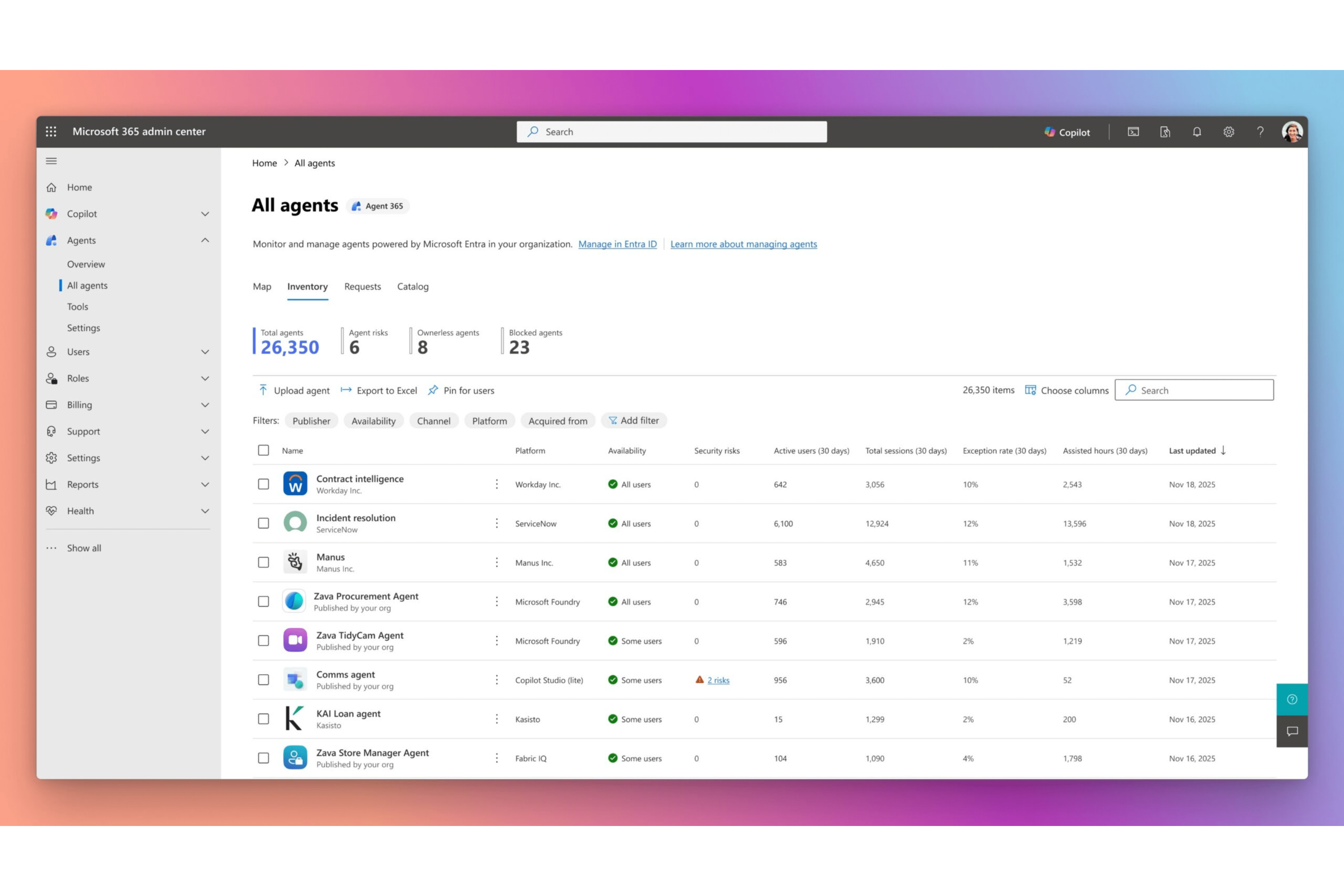Image resolution: width=1344 pixels, height=896 pixels.
Task: Click the Zava TidyCam Agent icon
Action: click(295, 640)
